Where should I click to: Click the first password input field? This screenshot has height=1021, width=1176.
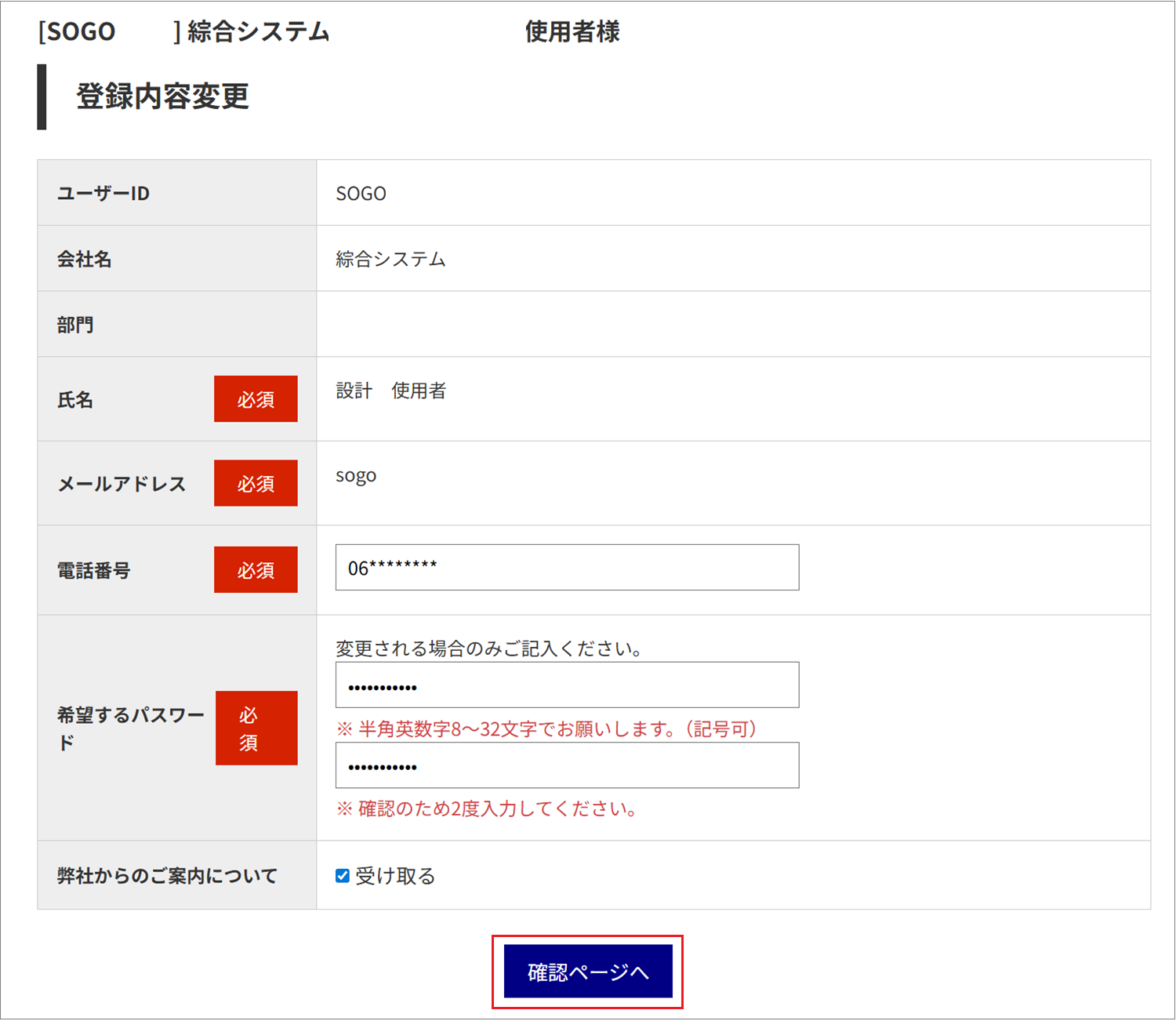pyautogui.click(x=567, y=685)
